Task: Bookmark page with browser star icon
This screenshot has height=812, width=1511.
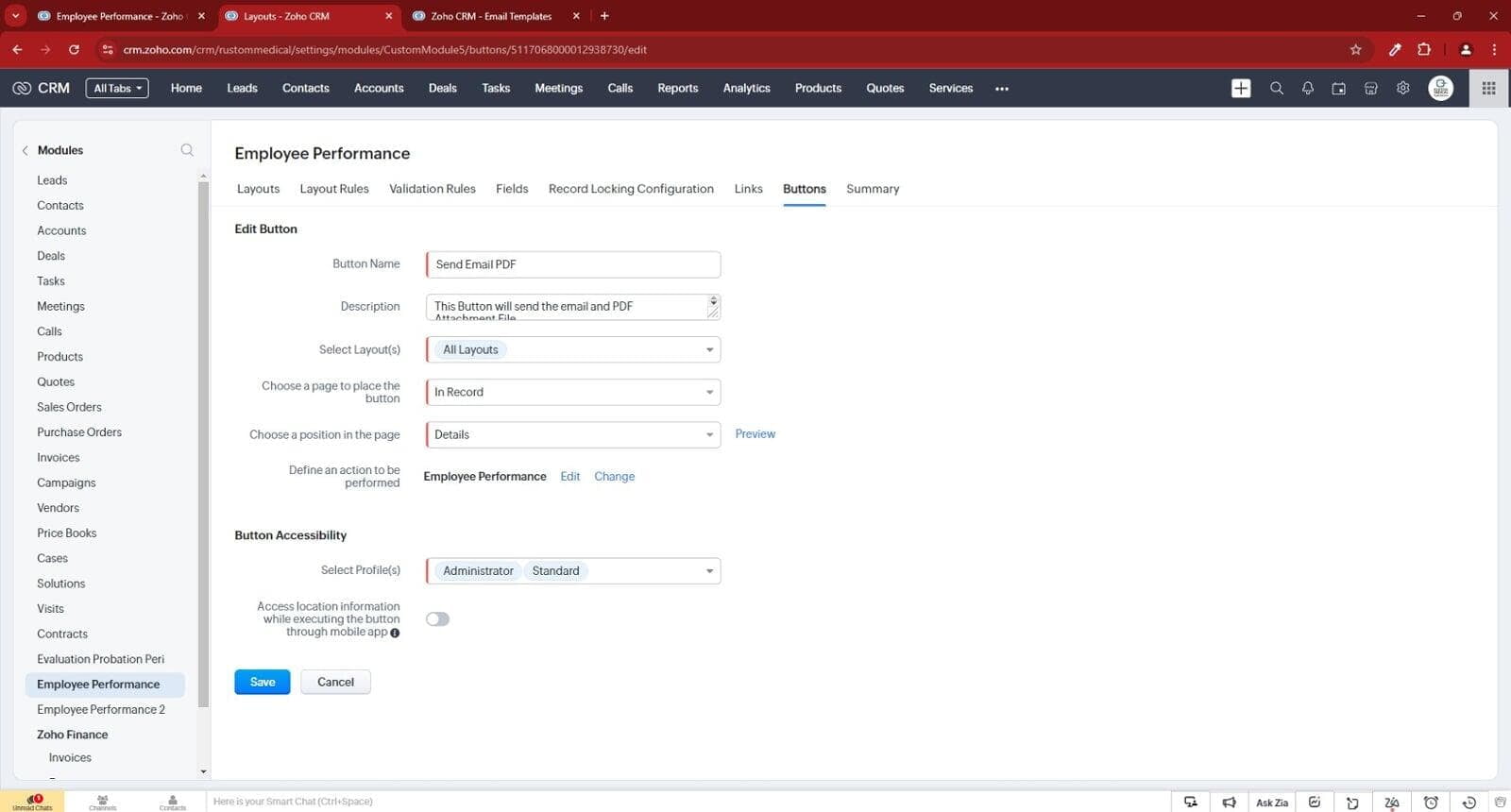Action: pyautogui.click(x=1355, y=49)
